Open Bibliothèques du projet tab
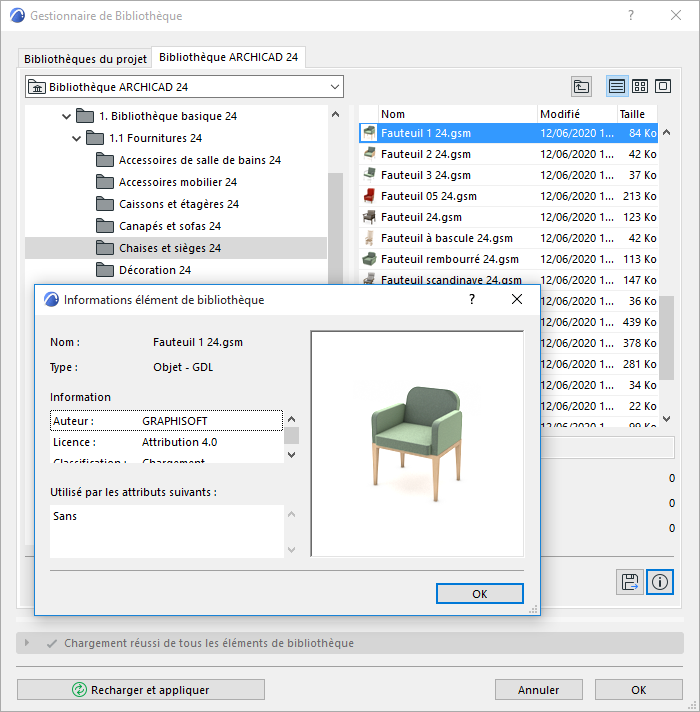 click(85, 59)
